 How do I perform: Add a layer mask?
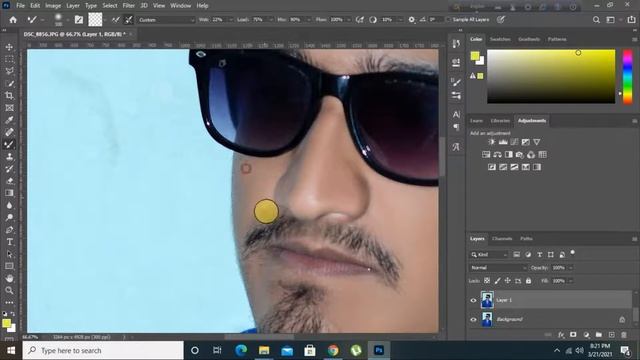pos(573,335)
